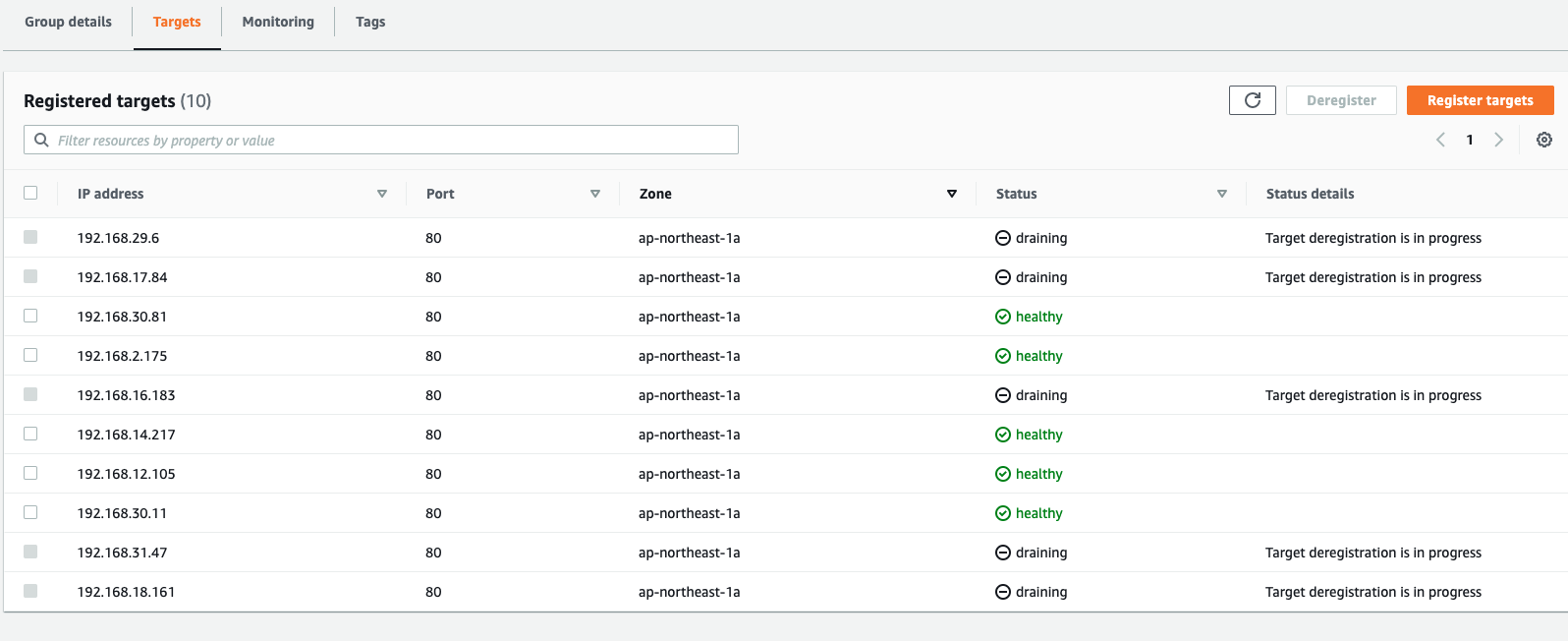Viewport: 1568px width, 641px height.
Task: Sort by IP address column arrow
Action: click(x=382, y=194)
